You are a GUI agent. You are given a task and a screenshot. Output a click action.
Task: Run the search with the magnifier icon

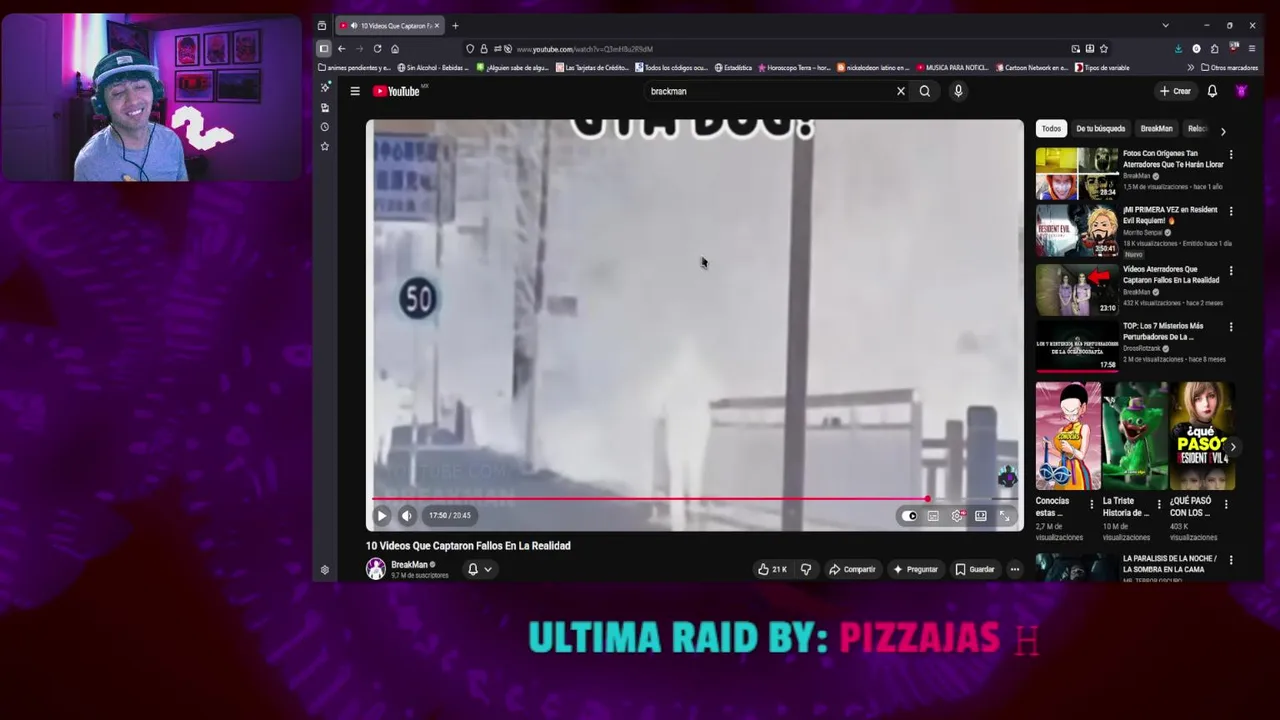coord(925,91)
